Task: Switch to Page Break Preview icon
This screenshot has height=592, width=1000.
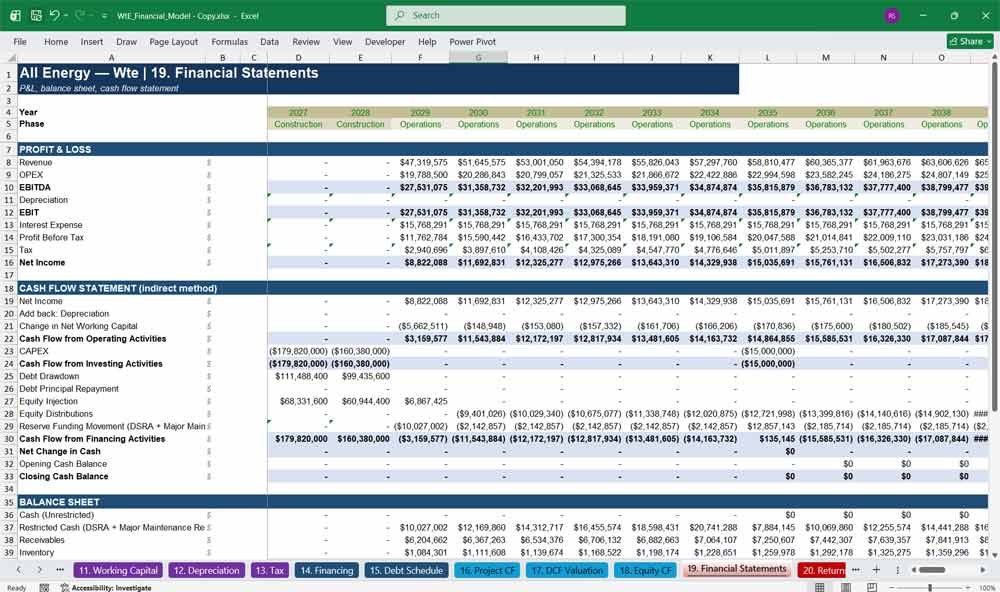Action: (872, 587)
